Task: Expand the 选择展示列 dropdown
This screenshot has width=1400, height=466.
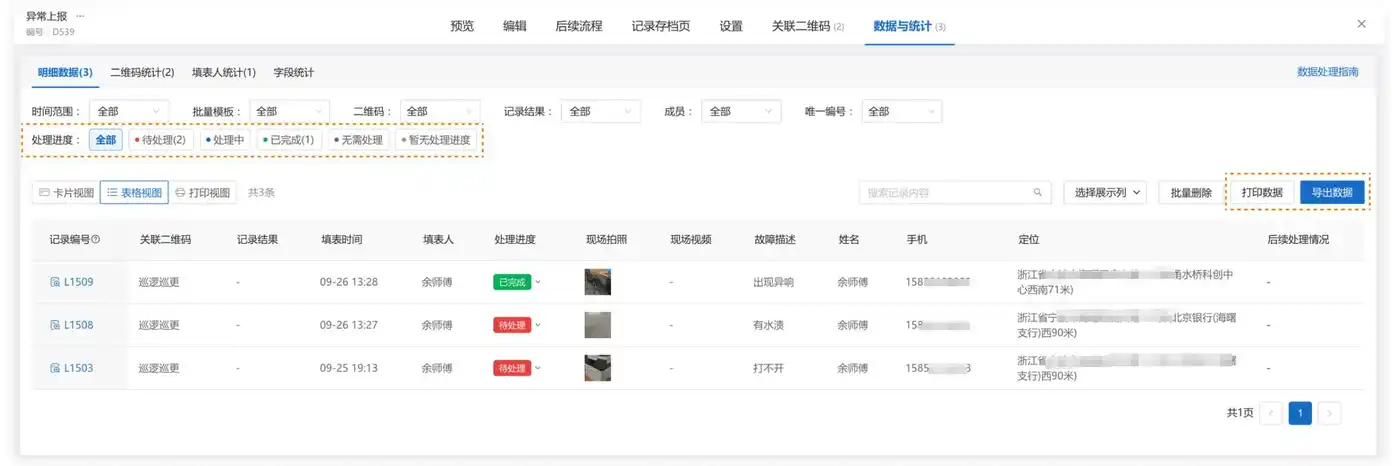Action: pyautogui.click(x=1104, y=192)
